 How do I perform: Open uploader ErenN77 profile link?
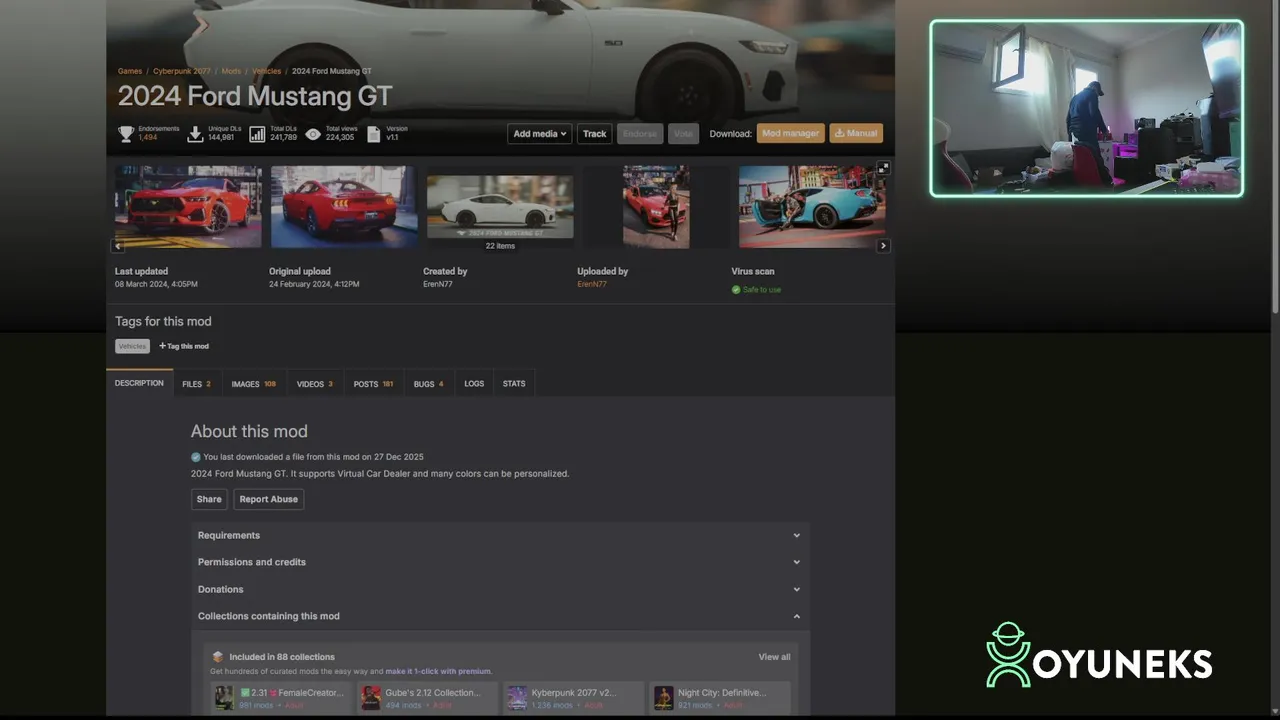[x=592, y=284]
